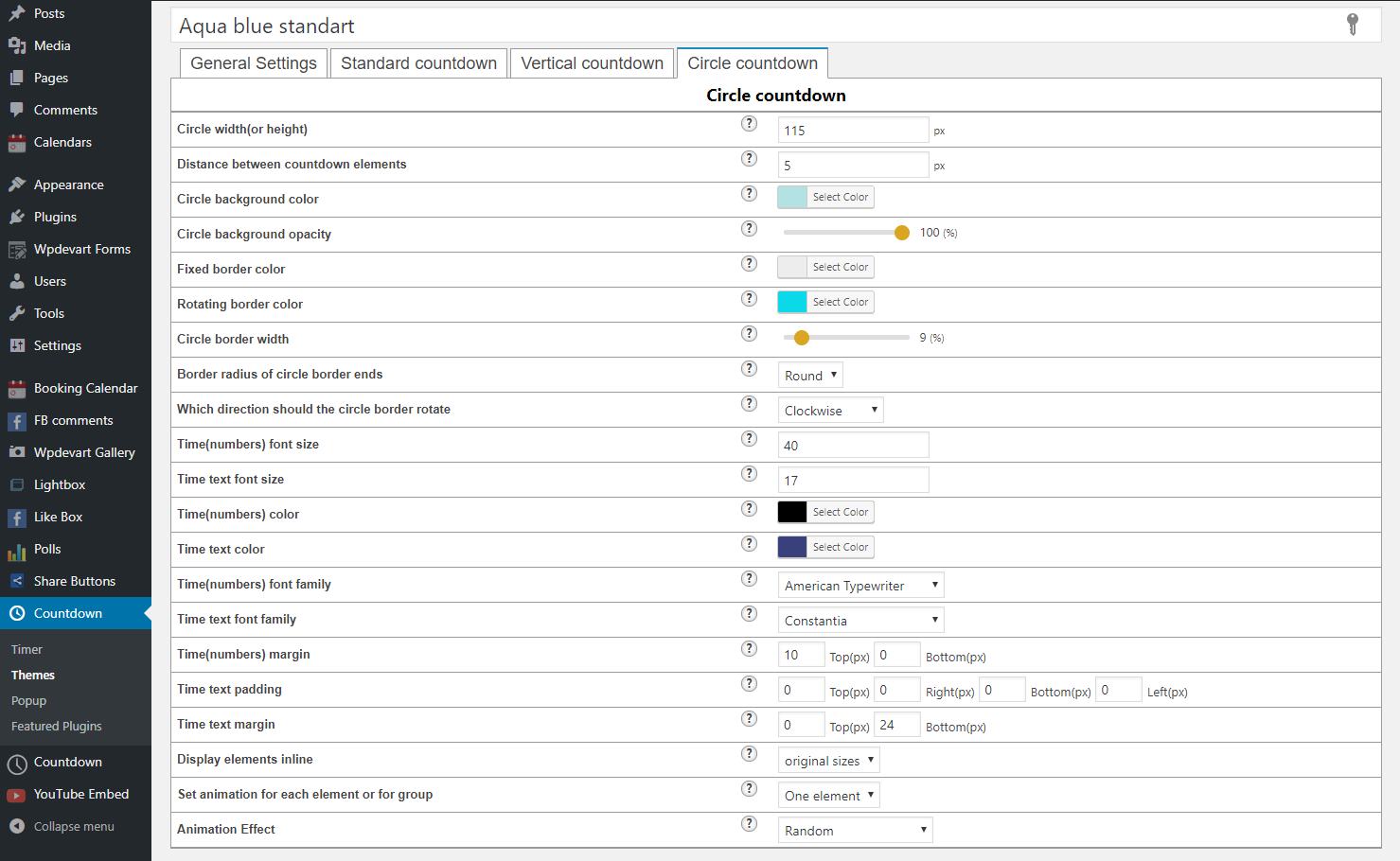Click the cyan Rotating border color swatch
Image resolution: width=1400 pixels, height=861 pixels.
tap(792, 302)
